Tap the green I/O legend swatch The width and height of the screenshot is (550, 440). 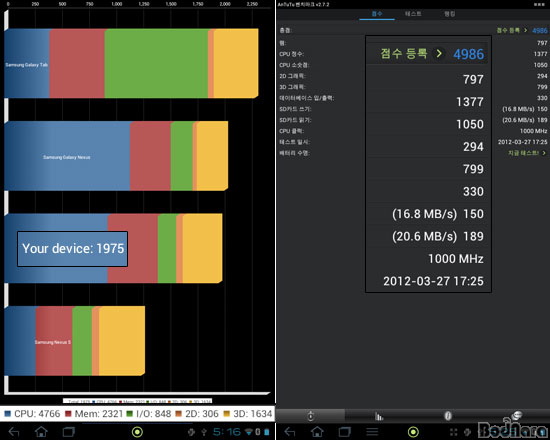tap(129, 414)
